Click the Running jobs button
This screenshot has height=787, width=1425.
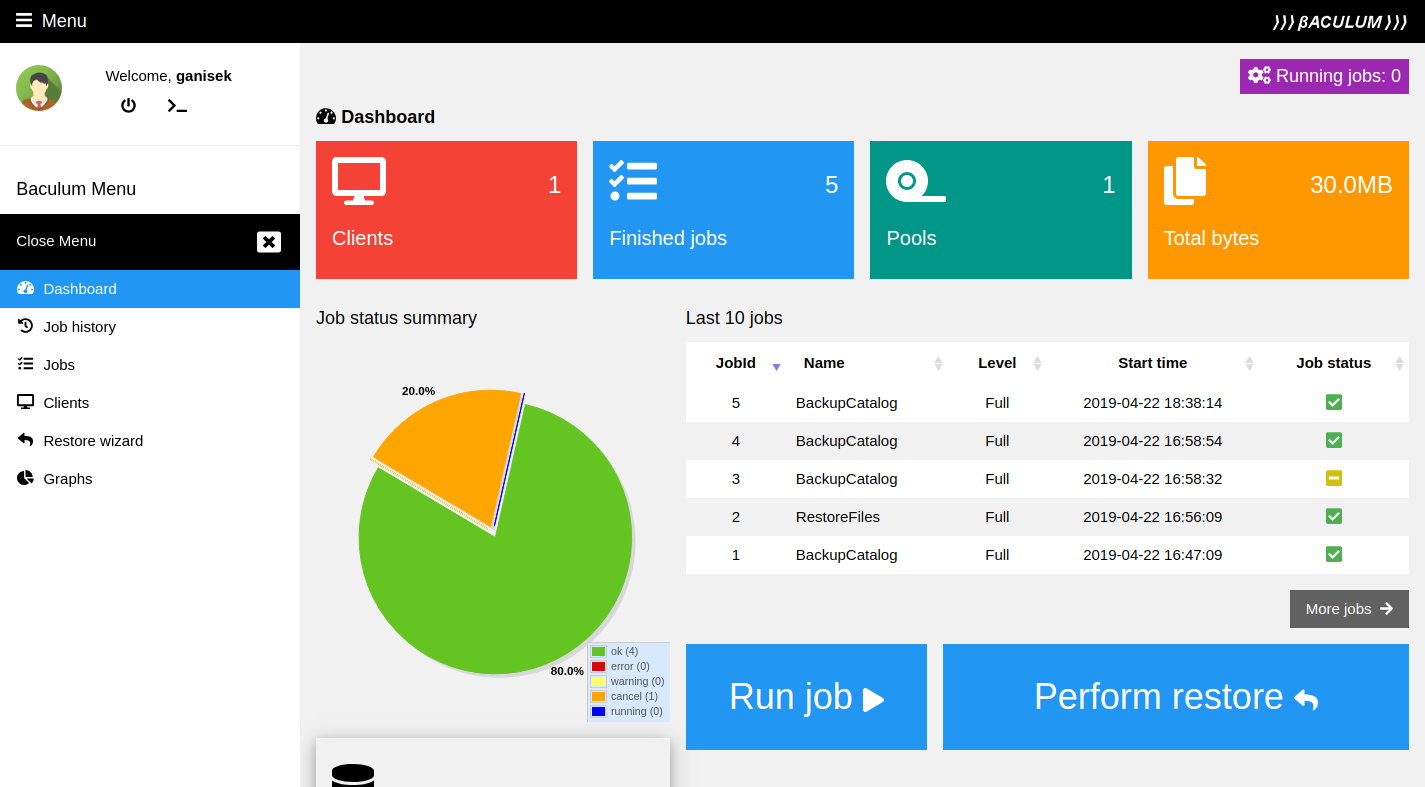pos(1324,76)
